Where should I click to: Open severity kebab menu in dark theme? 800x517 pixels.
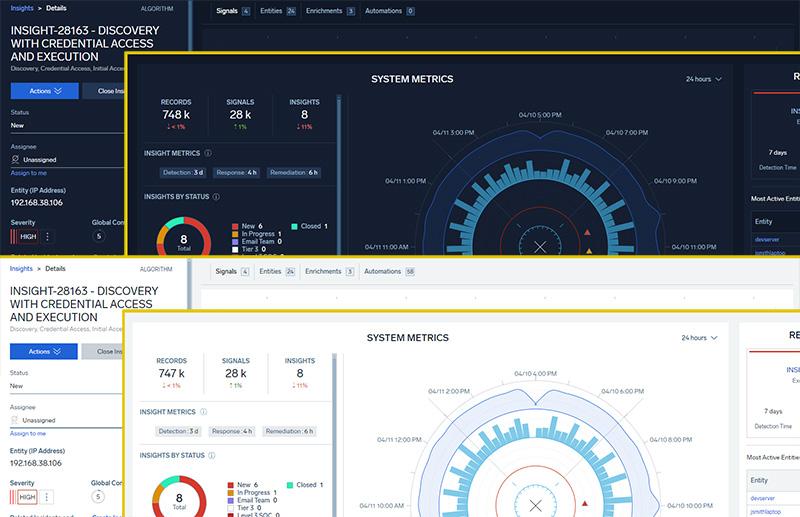click(x=47, y=237)
